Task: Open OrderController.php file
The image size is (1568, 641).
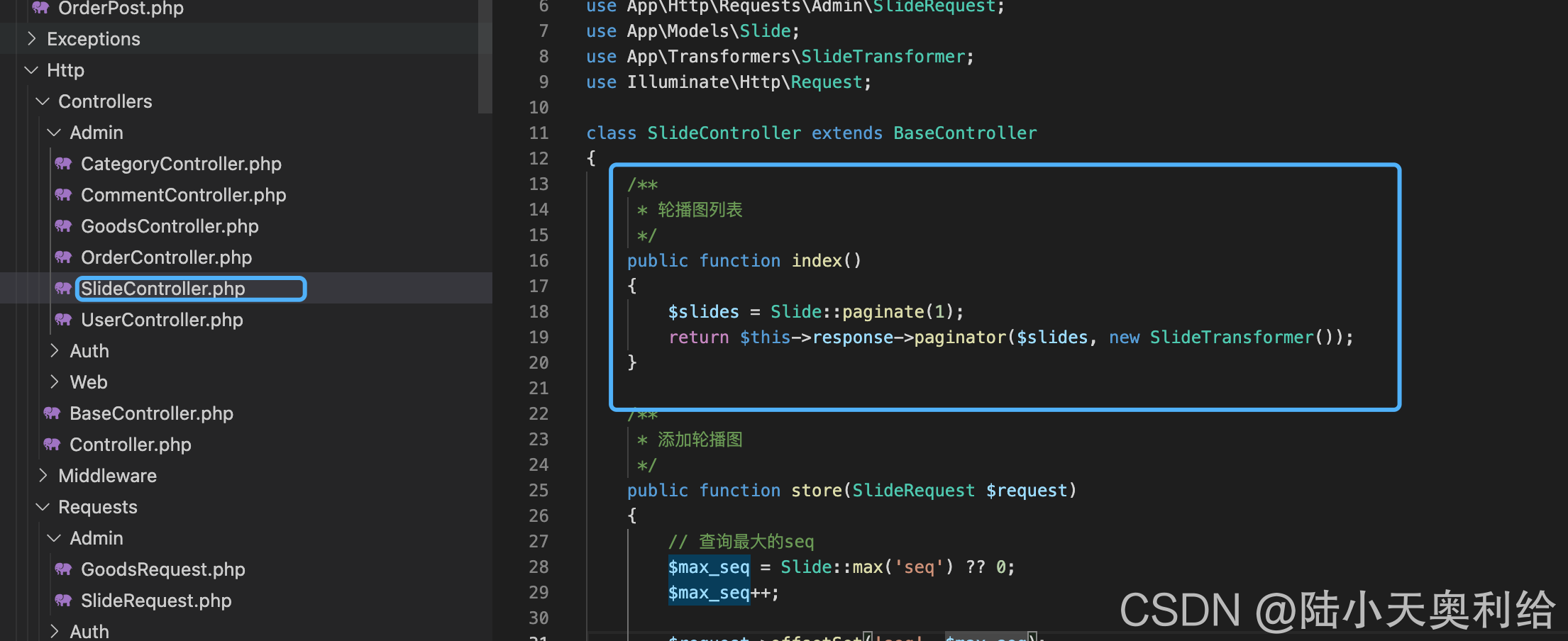Action: click(x=166, y=257)
